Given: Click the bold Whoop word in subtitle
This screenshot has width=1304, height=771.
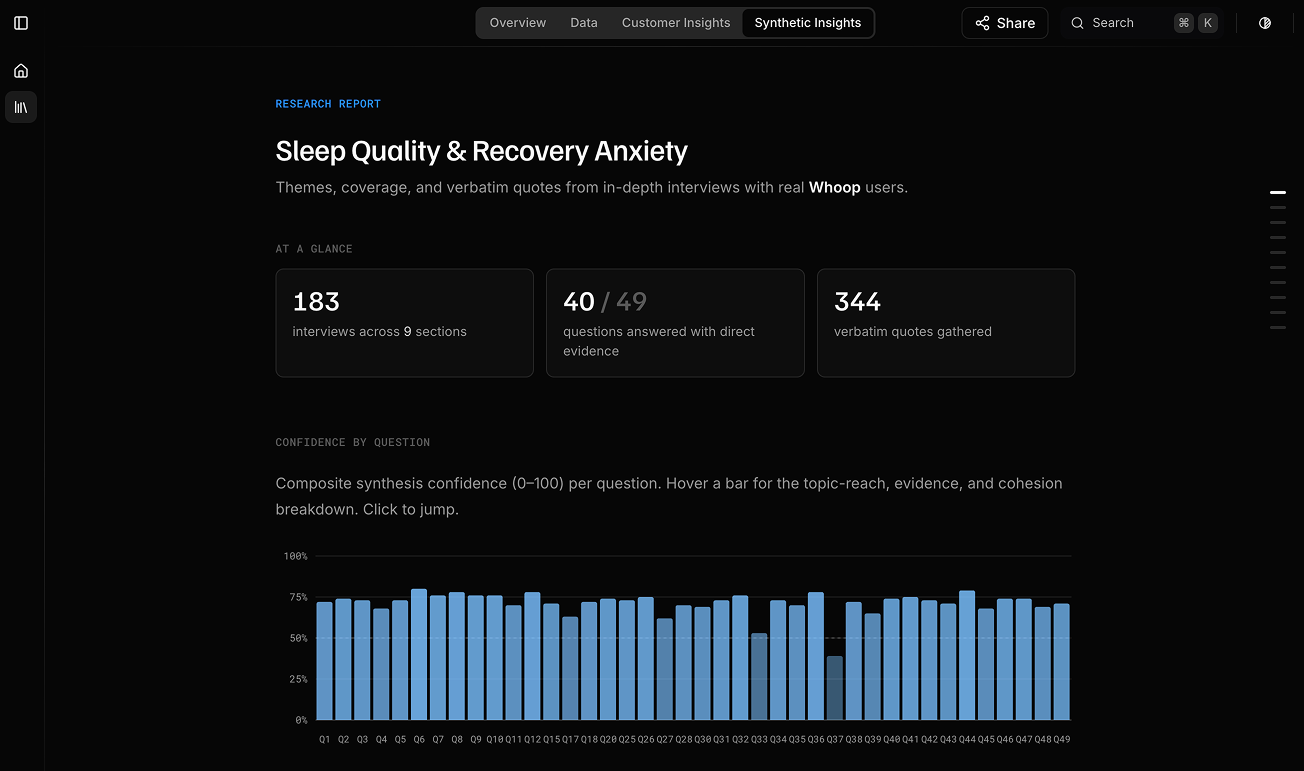Looking at the screenshot, I should coord(835,187).
